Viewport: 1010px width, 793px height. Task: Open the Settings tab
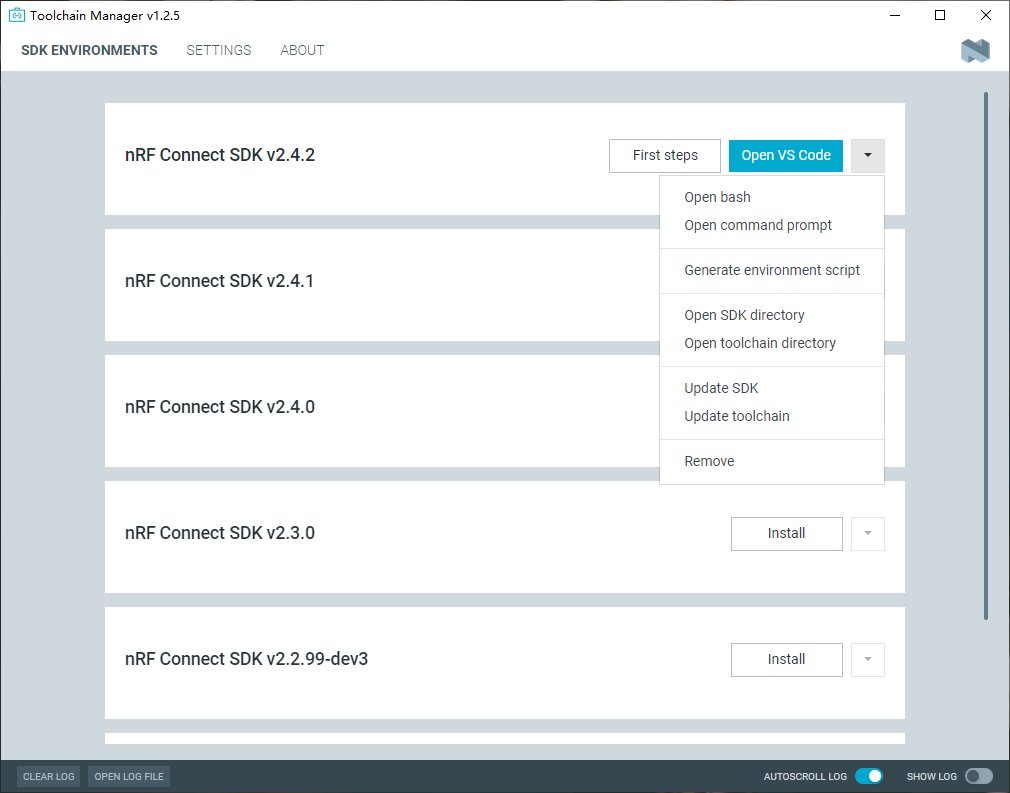[x=218, y=50]
